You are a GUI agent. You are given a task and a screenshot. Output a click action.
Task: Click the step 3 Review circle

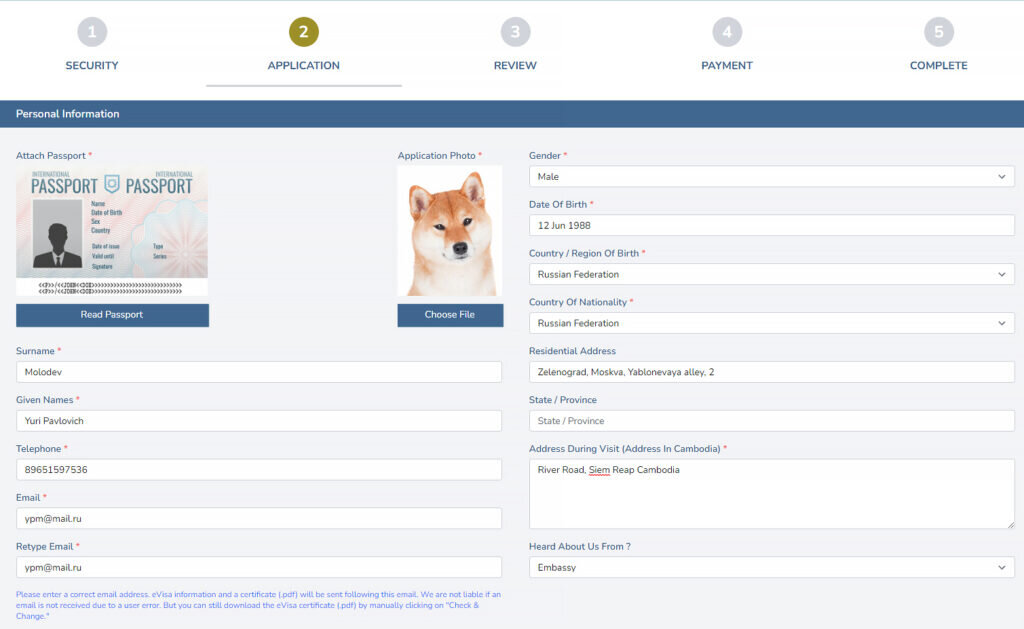515,31
